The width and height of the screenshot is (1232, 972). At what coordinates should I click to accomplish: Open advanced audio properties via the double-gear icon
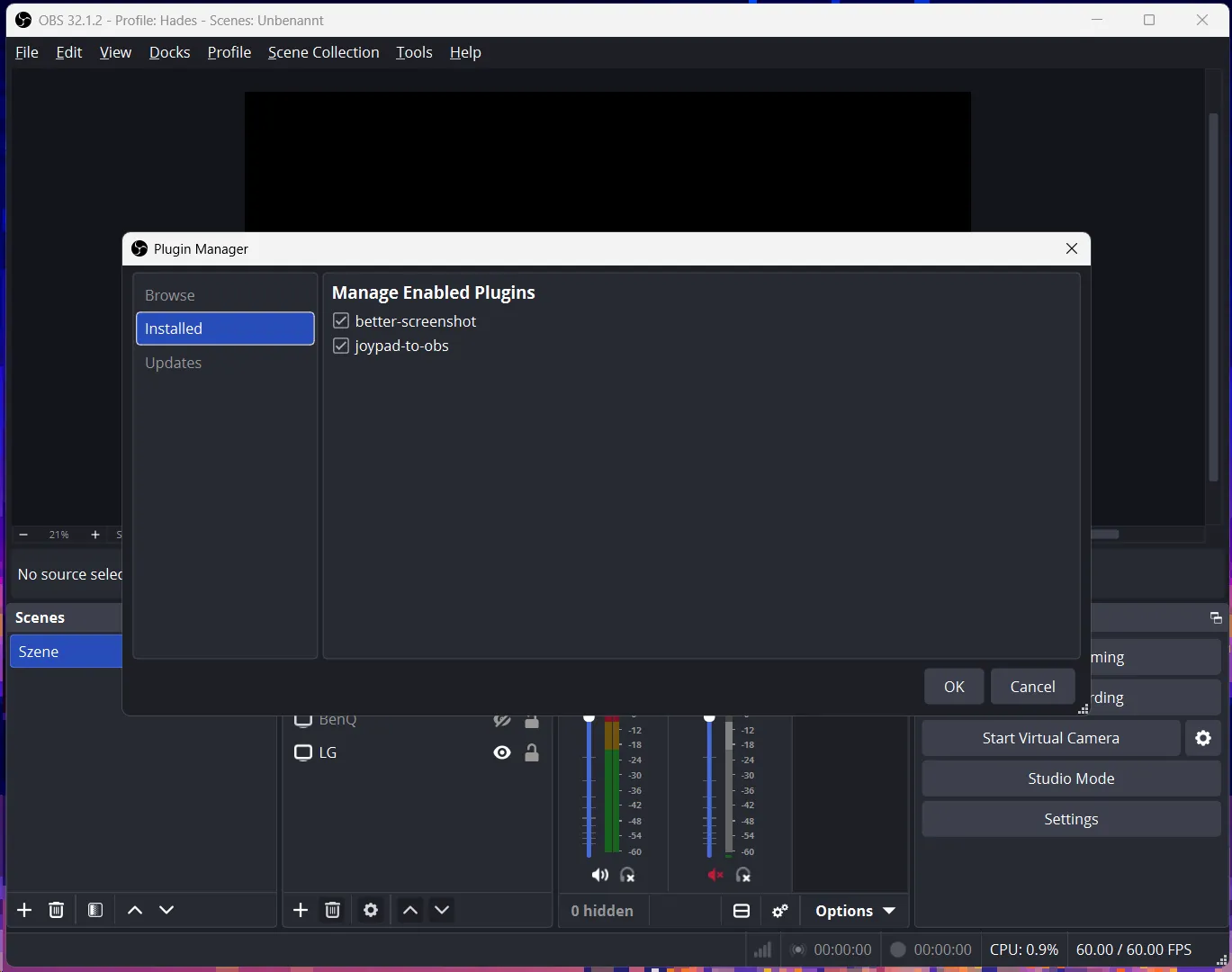coord(780,911)
